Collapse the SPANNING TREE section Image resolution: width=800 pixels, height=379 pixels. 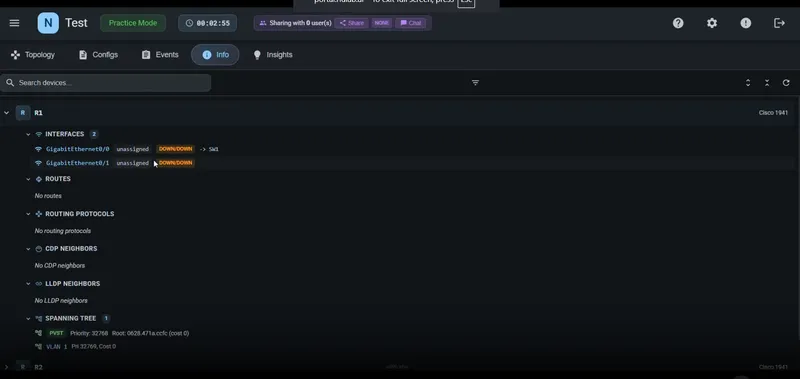coord(28,318)
